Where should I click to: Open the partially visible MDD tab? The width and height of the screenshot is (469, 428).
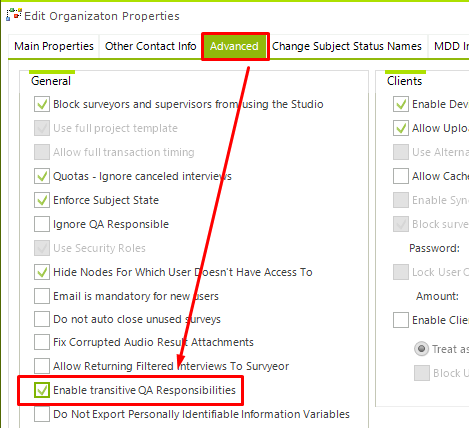449,46
